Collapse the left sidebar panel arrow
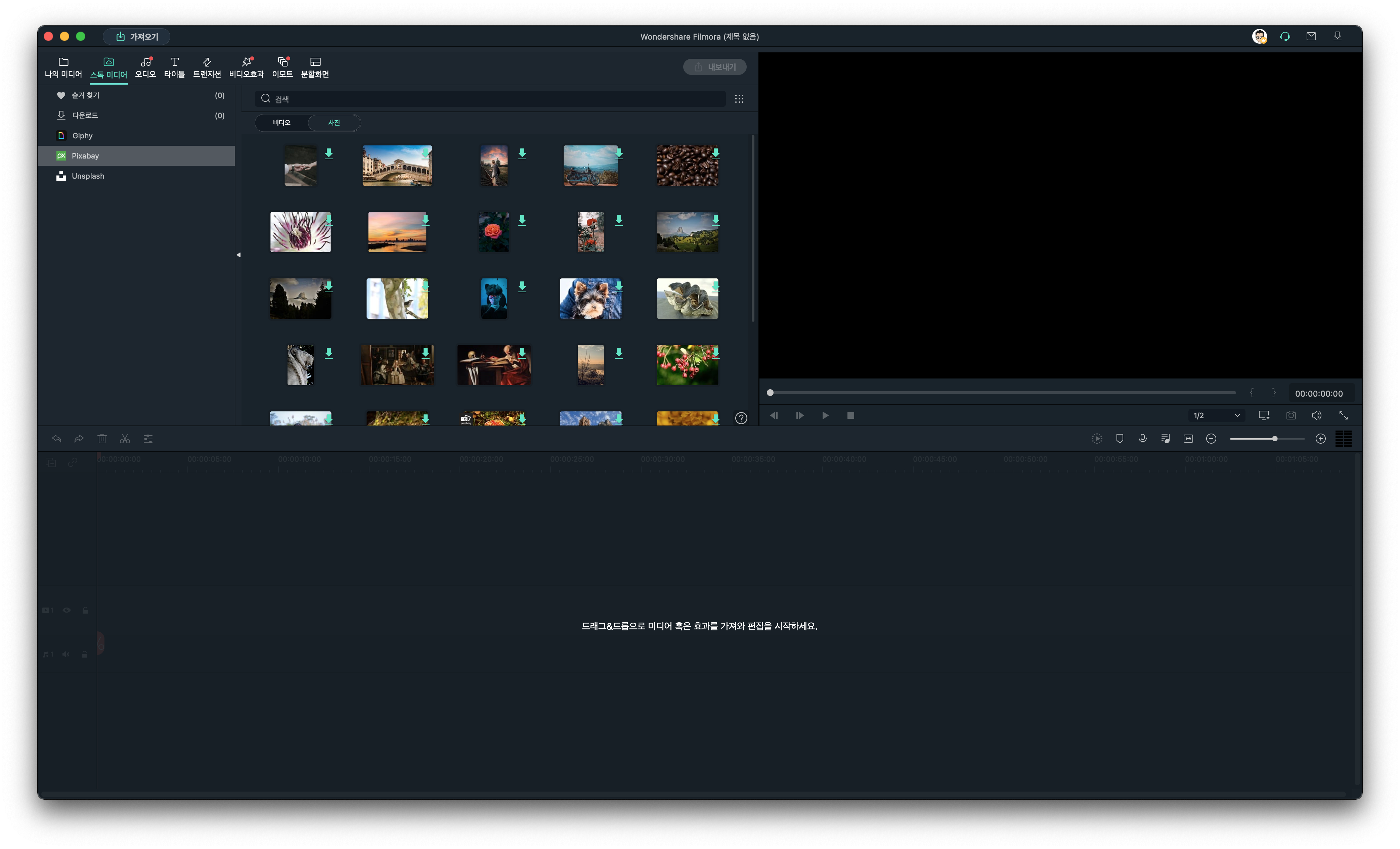 [238, 255]
